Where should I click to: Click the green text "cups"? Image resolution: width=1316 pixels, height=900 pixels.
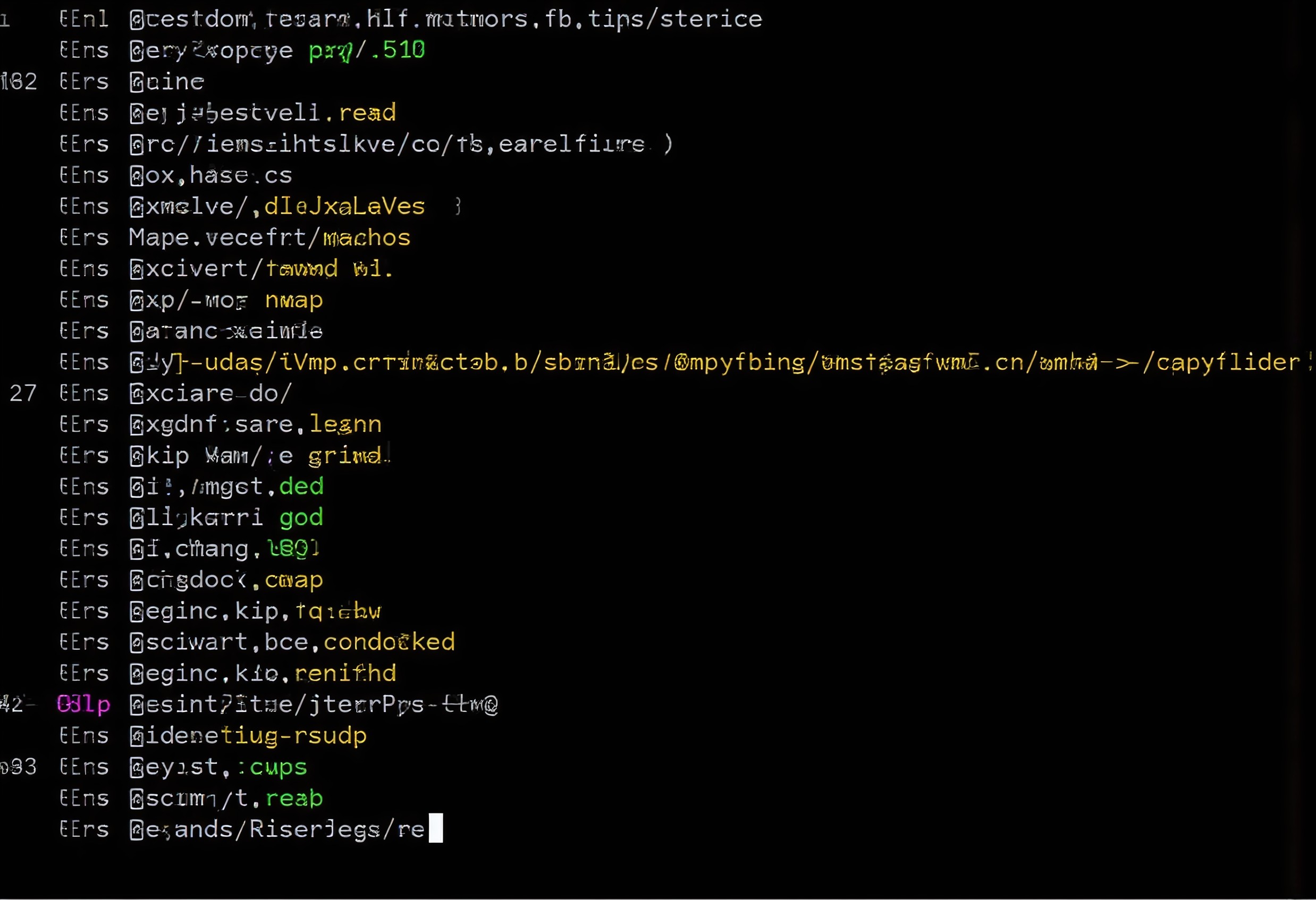279,768
